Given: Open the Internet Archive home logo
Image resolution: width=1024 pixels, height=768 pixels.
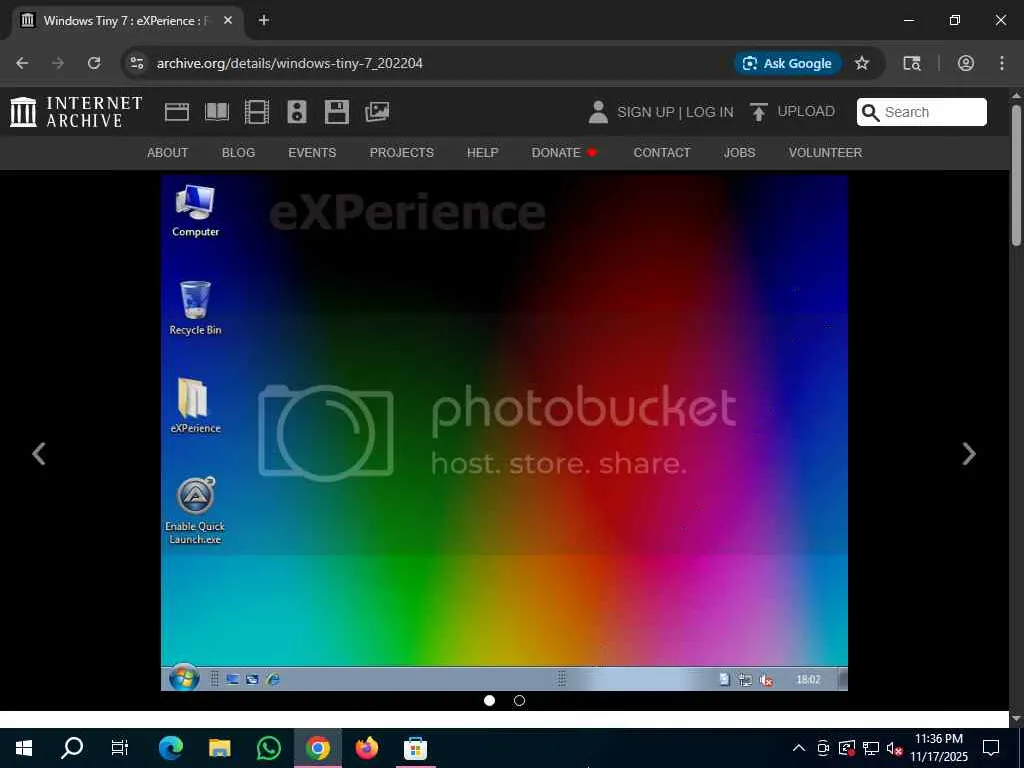Looking at the screenshot, I should 76,112.
